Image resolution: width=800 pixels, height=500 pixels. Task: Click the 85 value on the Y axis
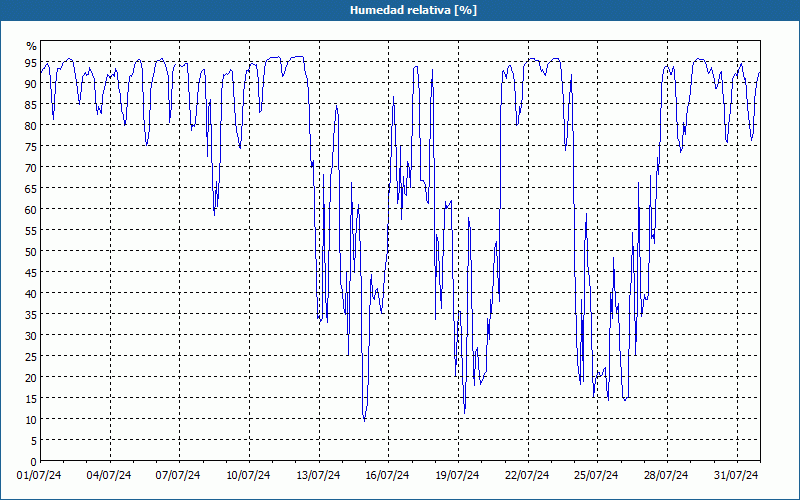tap(31, 105)
